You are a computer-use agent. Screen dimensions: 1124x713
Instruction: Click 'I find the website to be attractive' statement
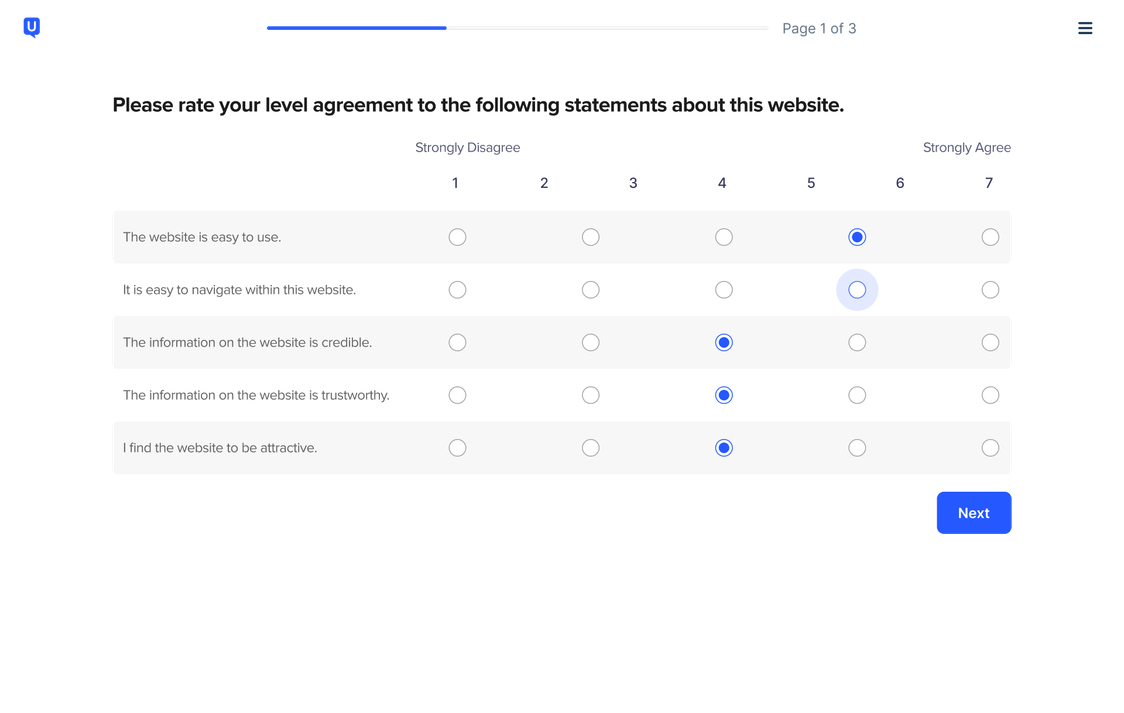(220, 448)
